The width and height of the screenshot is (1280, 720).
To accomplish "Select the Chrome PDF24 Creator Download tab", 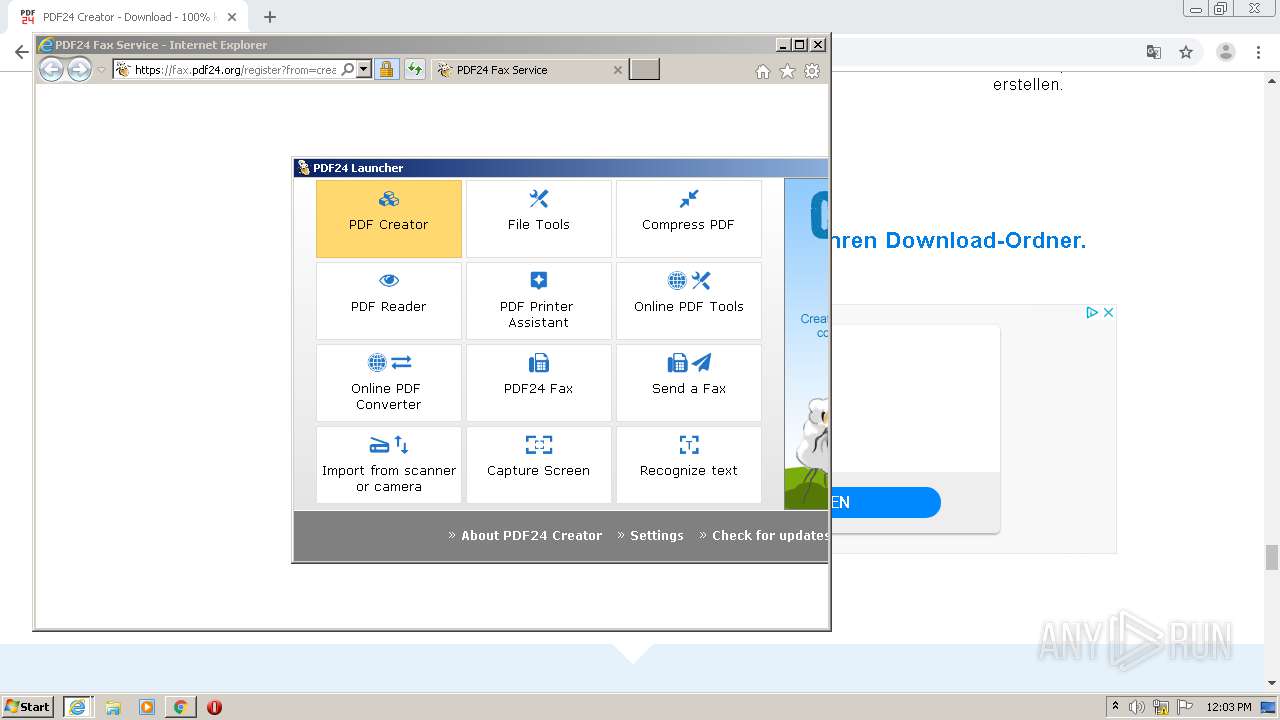I will click(128, 17).
